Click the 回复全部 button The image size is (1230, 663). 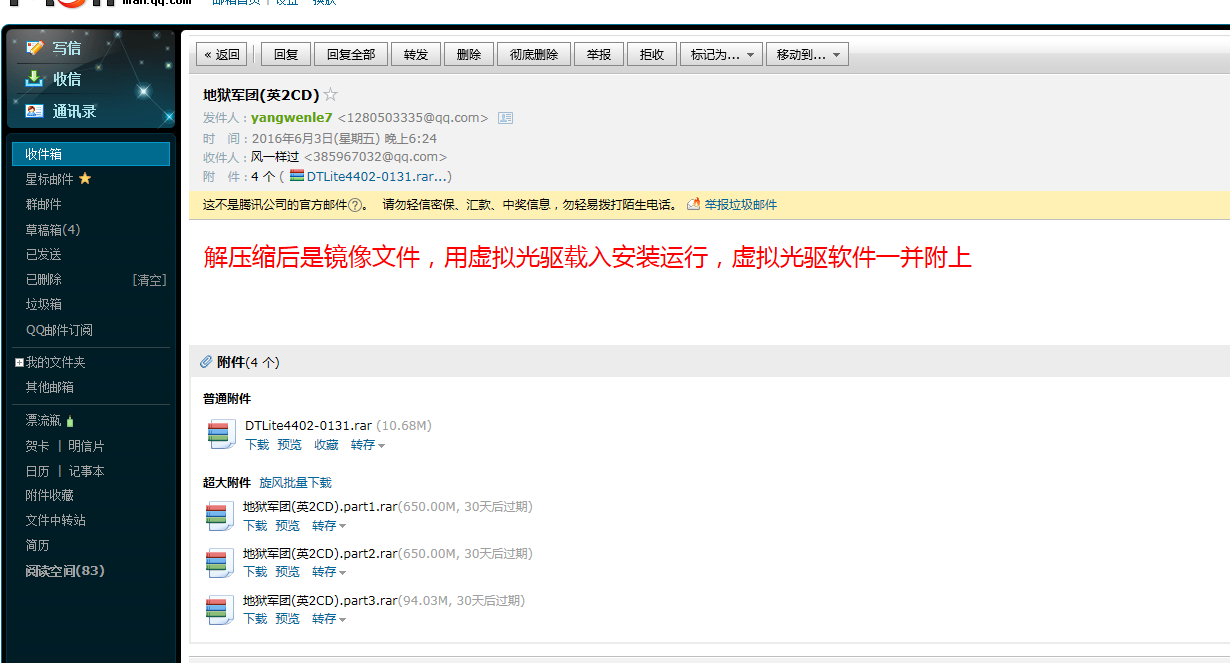coord(351,55)
